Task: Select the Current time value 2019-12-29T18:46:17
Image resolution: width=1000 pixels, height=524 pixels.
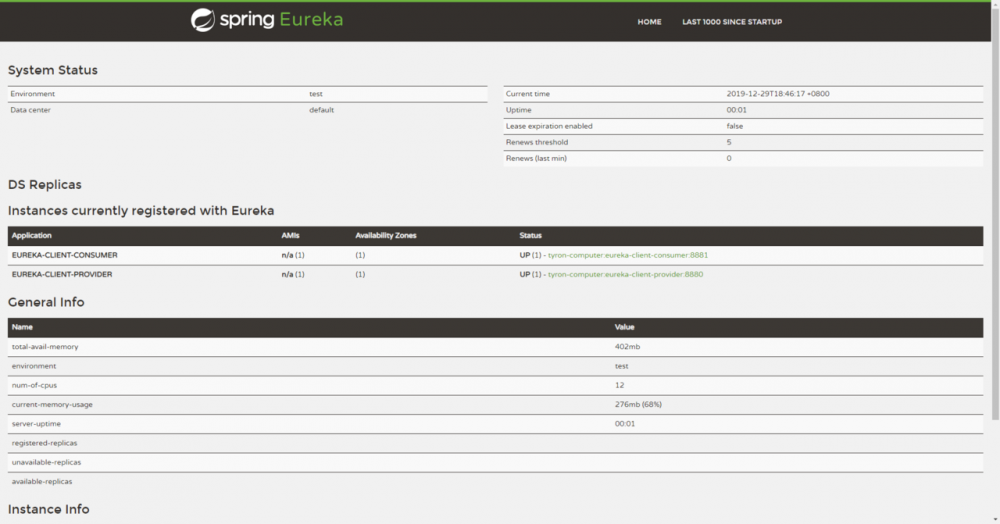Action: click(777, 94)
